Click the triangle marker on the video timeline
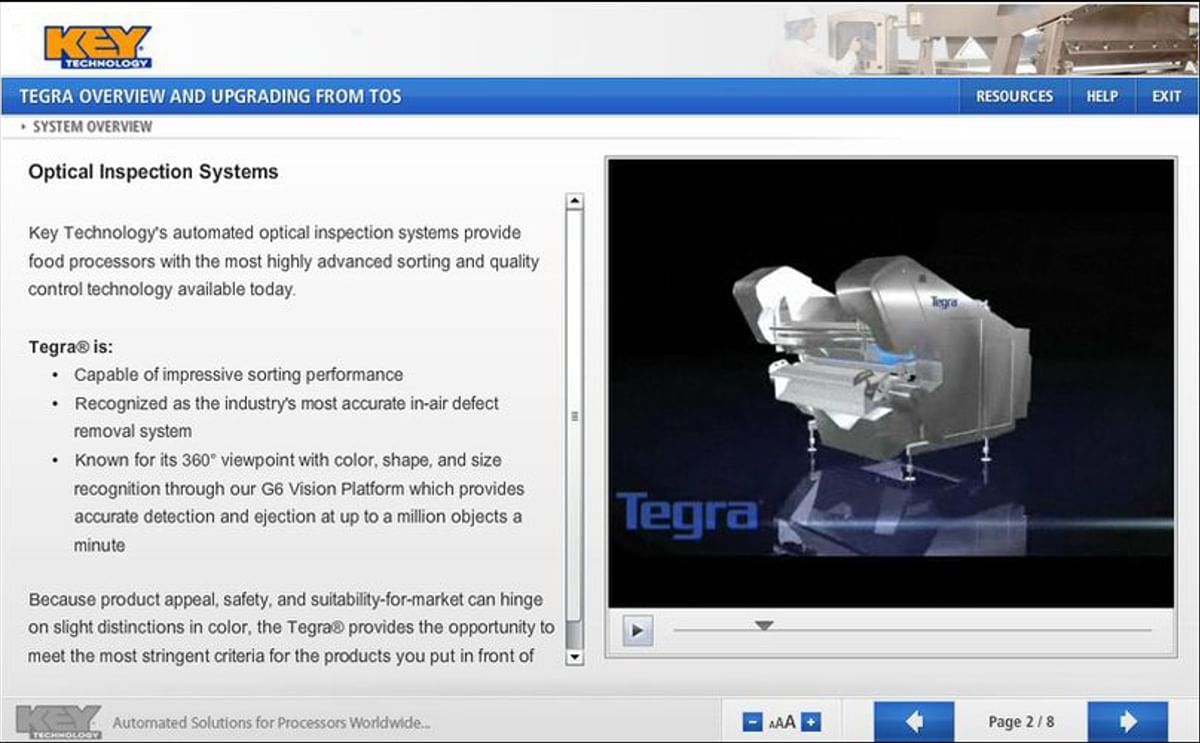The height and width of the screenshot is (743, 1200). coord(765,625)
